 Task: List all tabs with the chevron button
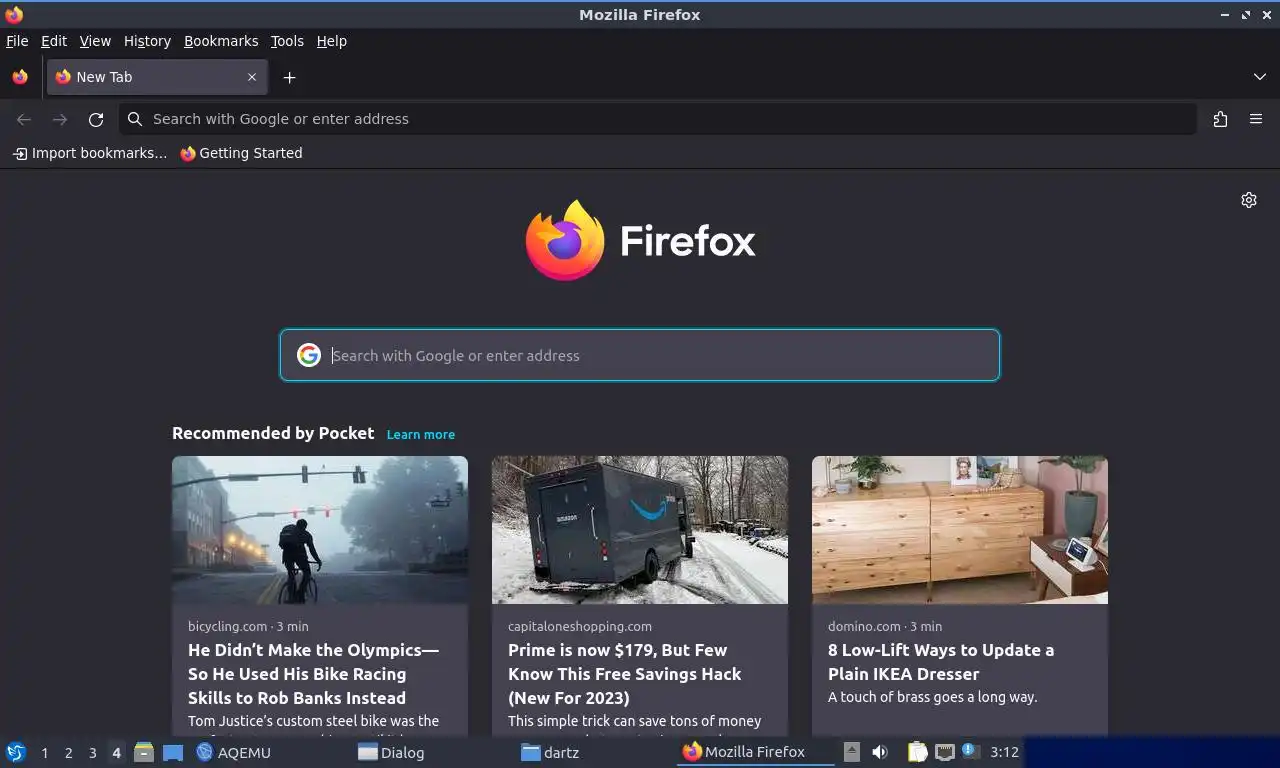[1260, 77]
